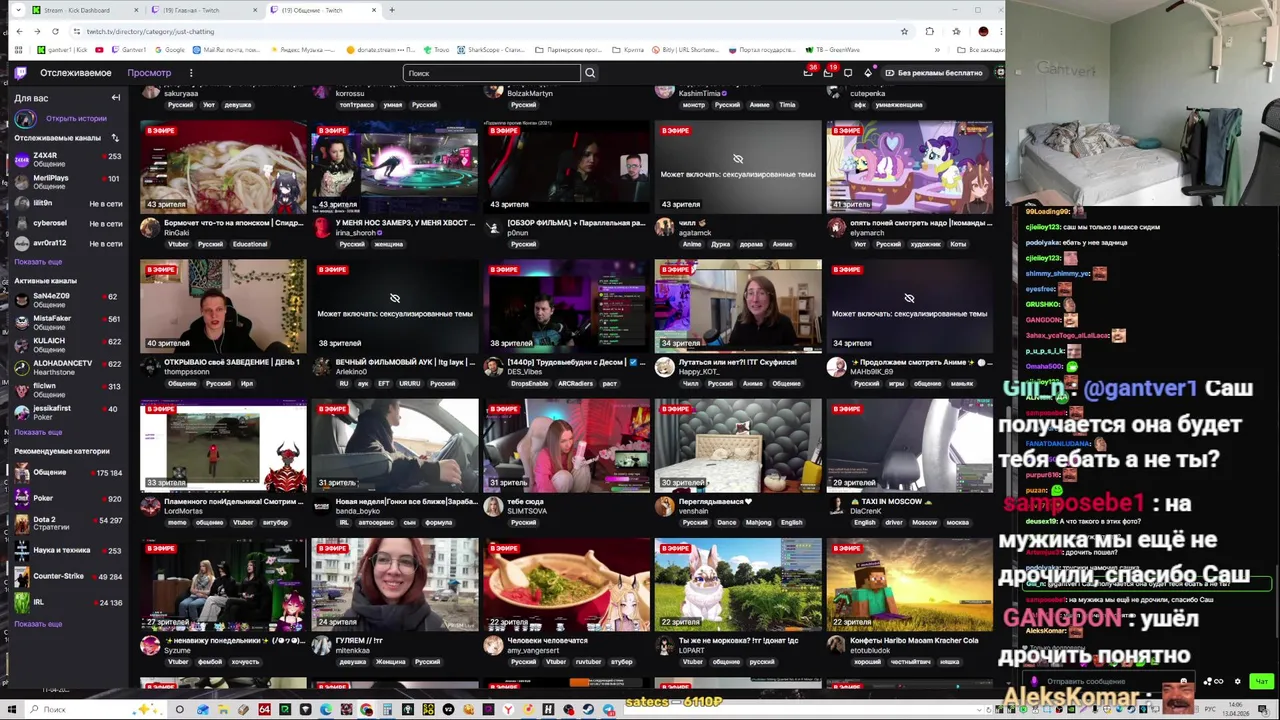Reload the Twitch page
This screenshot has height=720, width=1280.
coord(55,31)
